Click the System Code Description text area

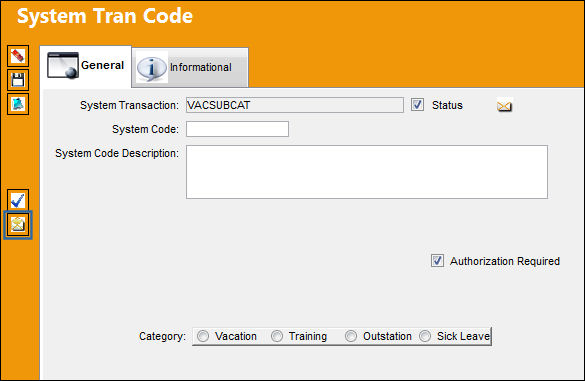click(367, 172)
